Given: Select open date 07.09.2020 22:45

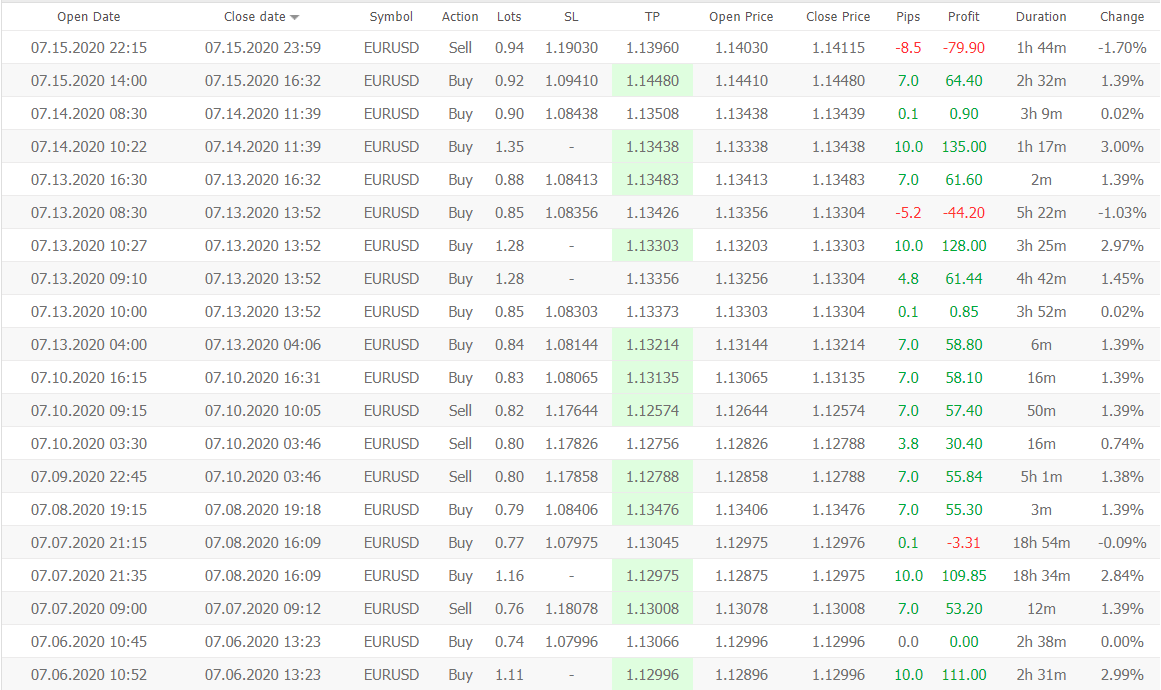Looking at the screenshot, I should [x=89, y=477].
